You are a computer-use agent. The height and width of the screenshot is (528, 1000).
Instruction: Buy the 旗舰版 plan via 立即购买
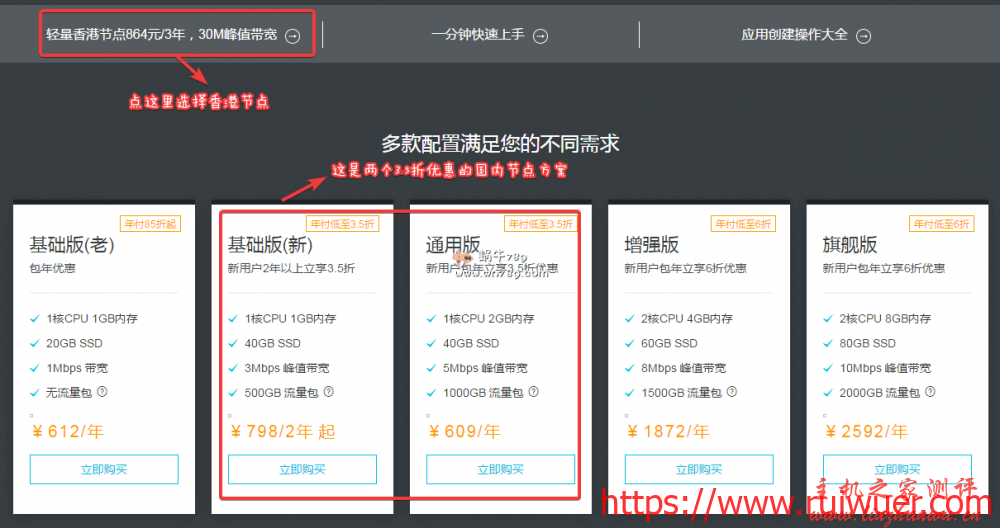(897, 469)
